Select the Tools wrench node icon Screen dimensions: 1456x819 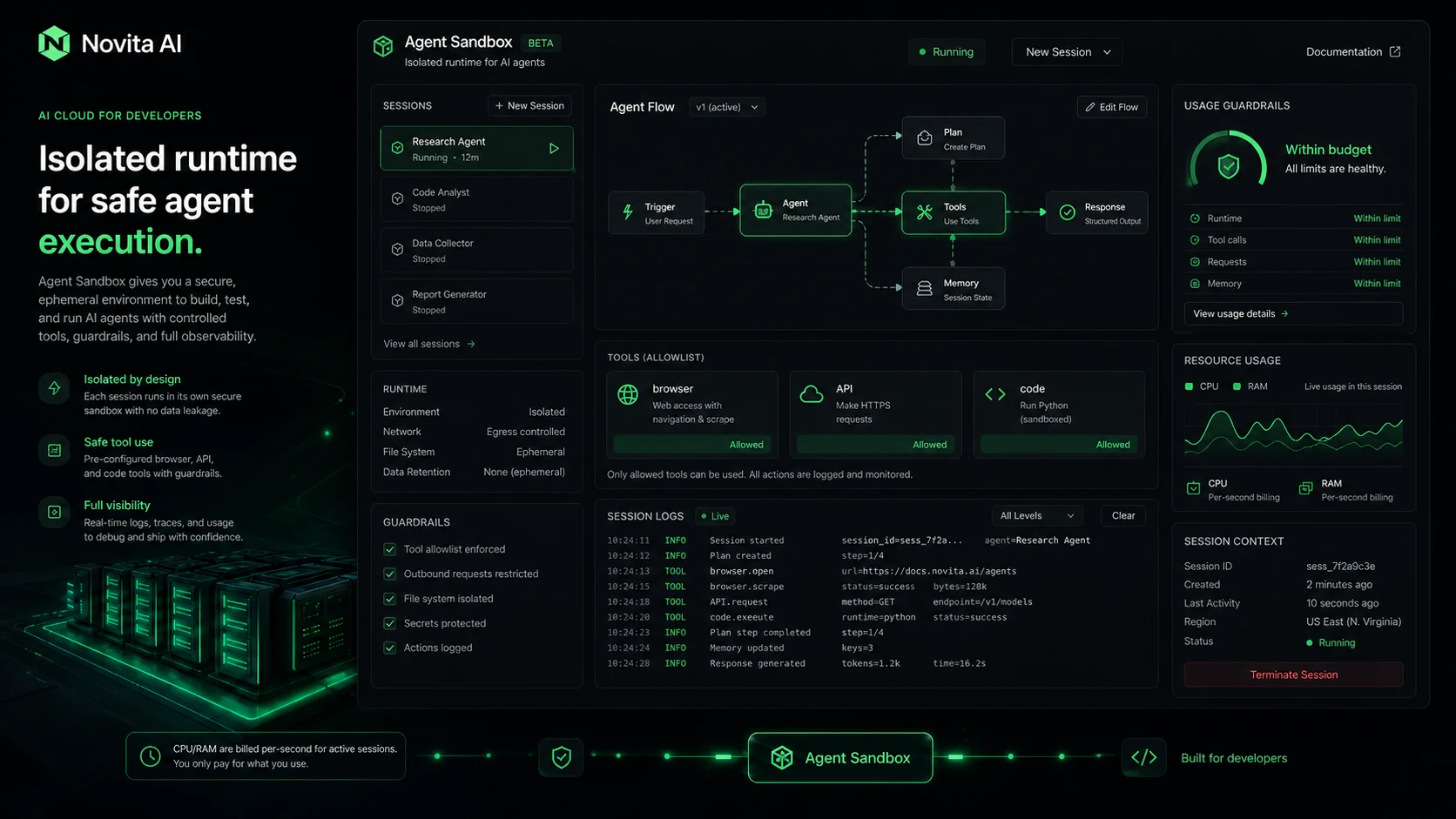point(925,212)
